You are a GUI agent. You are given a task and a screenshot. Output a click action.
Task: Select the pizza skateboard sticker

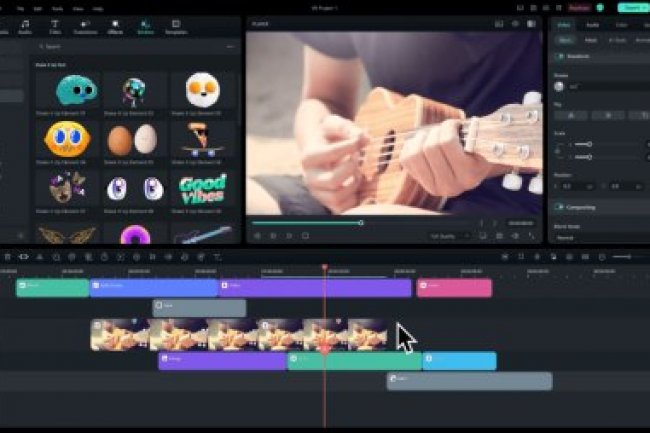point(202,140)
